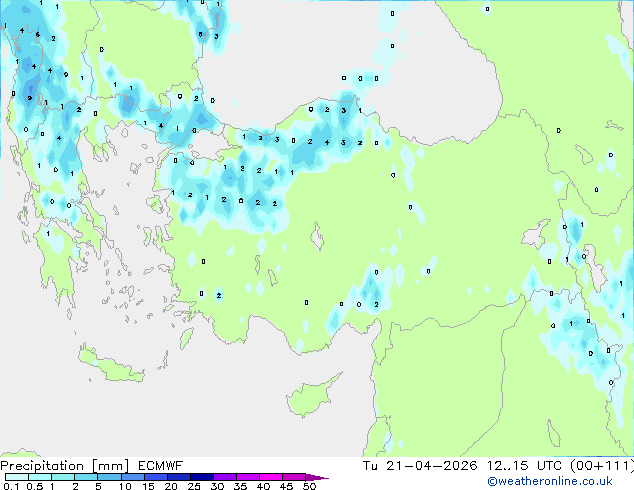Pick the 0.1 mm lightest legend swatch

pyautogui.click(x=17, y=477)
